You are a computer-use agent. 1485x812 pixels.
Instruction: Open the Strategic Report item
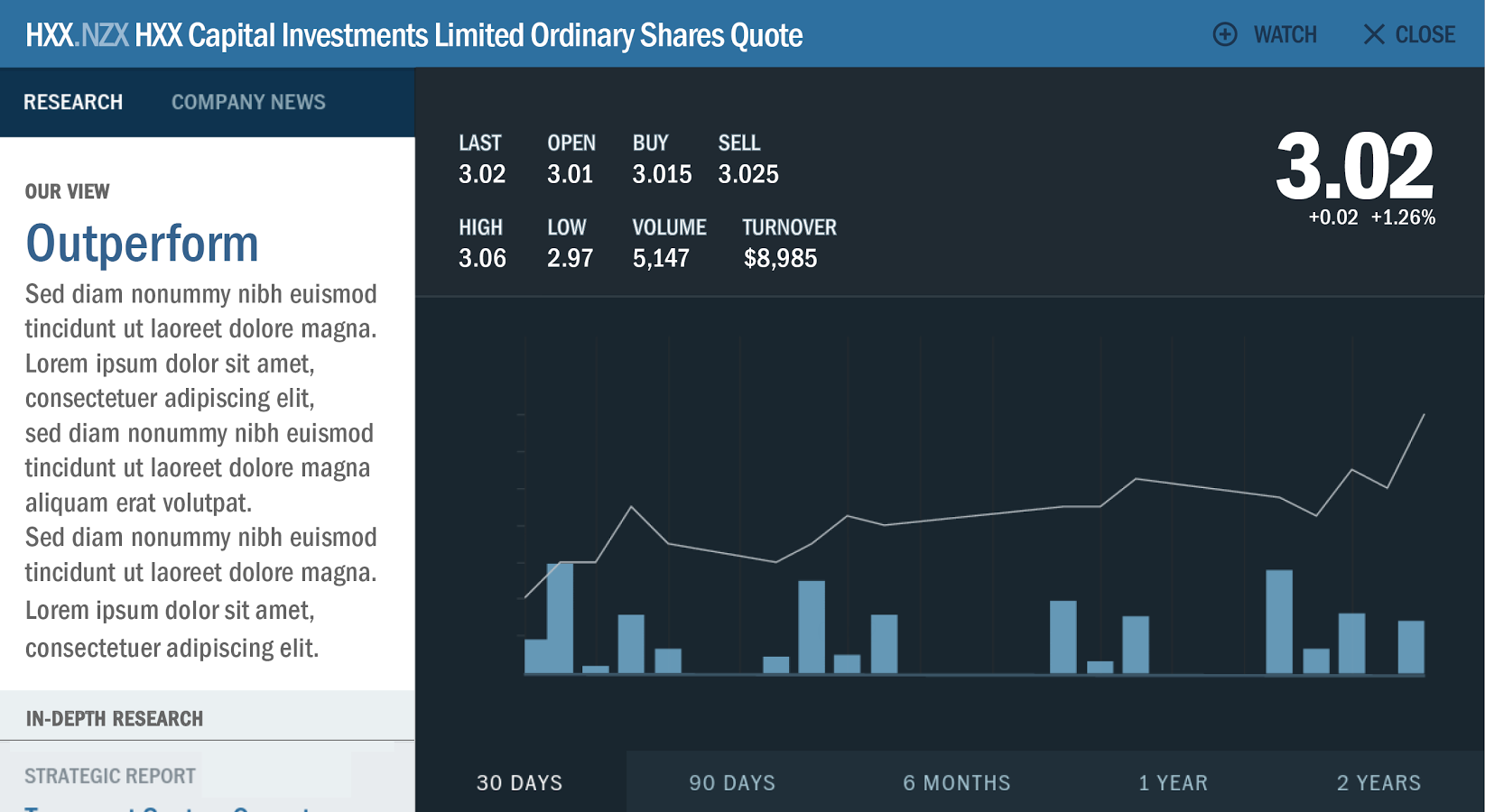tap(110, 776)
